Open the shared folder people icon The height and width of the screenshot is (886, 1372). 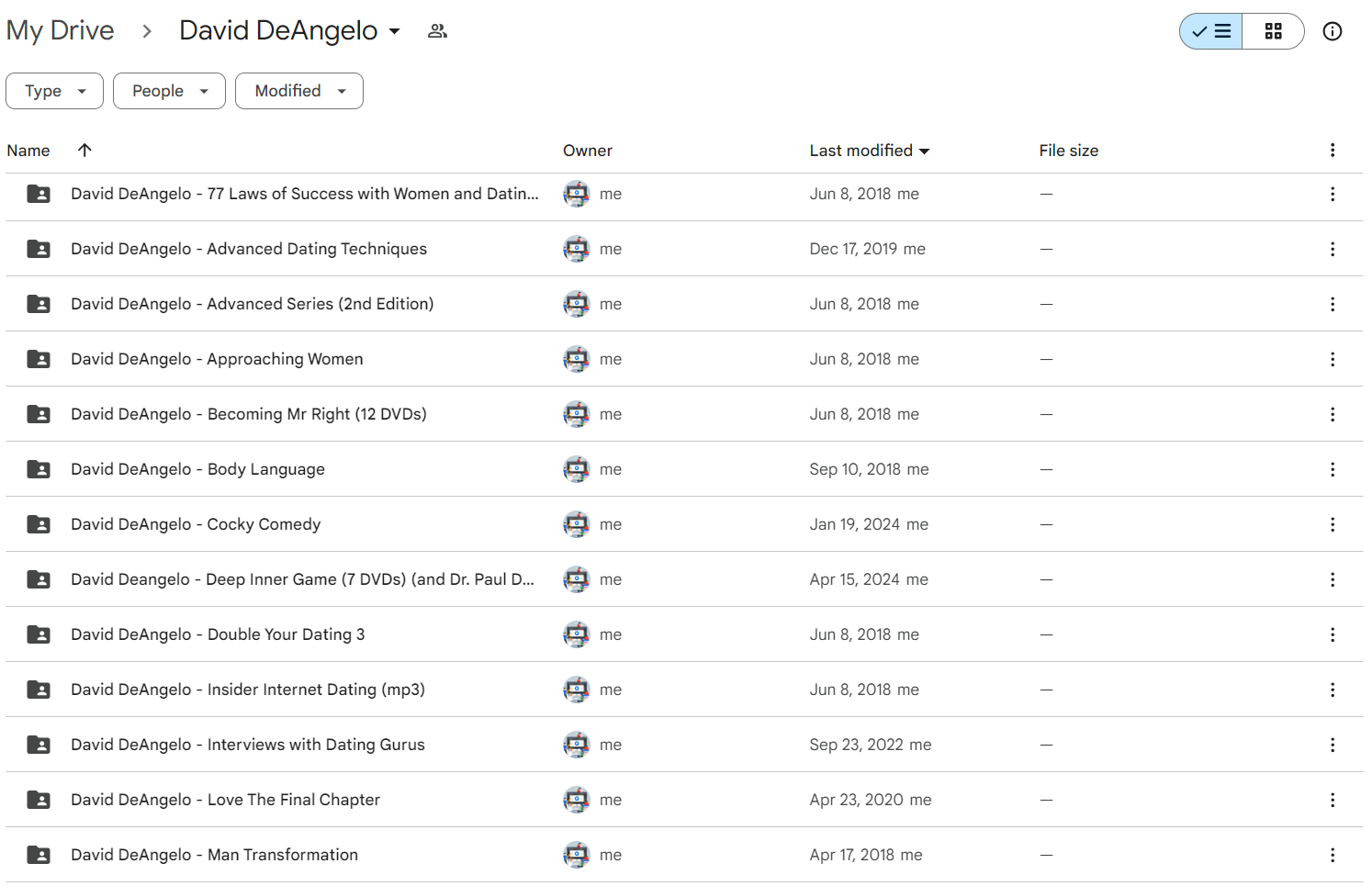437,31
